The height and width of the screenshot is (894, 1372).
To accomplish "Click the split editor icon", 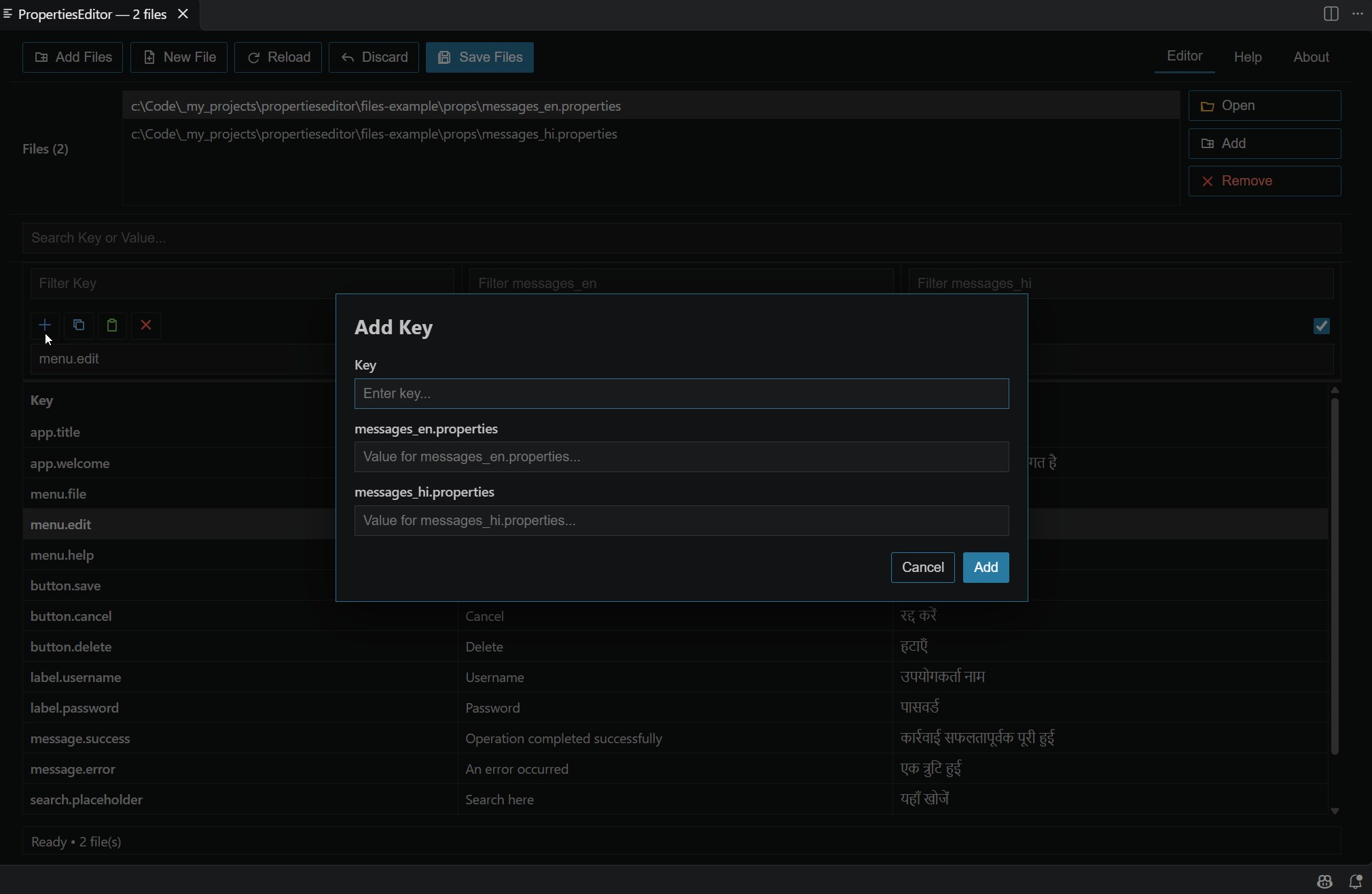I will tap(1331, 14).
